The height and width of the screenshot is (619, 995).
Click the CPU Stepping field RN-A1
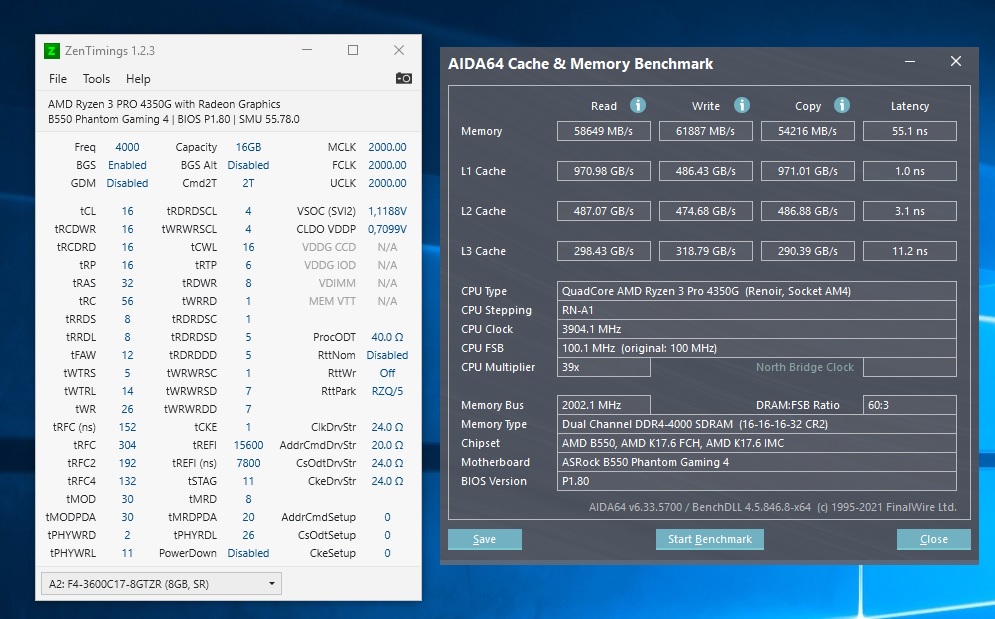(x=756, y=310)
